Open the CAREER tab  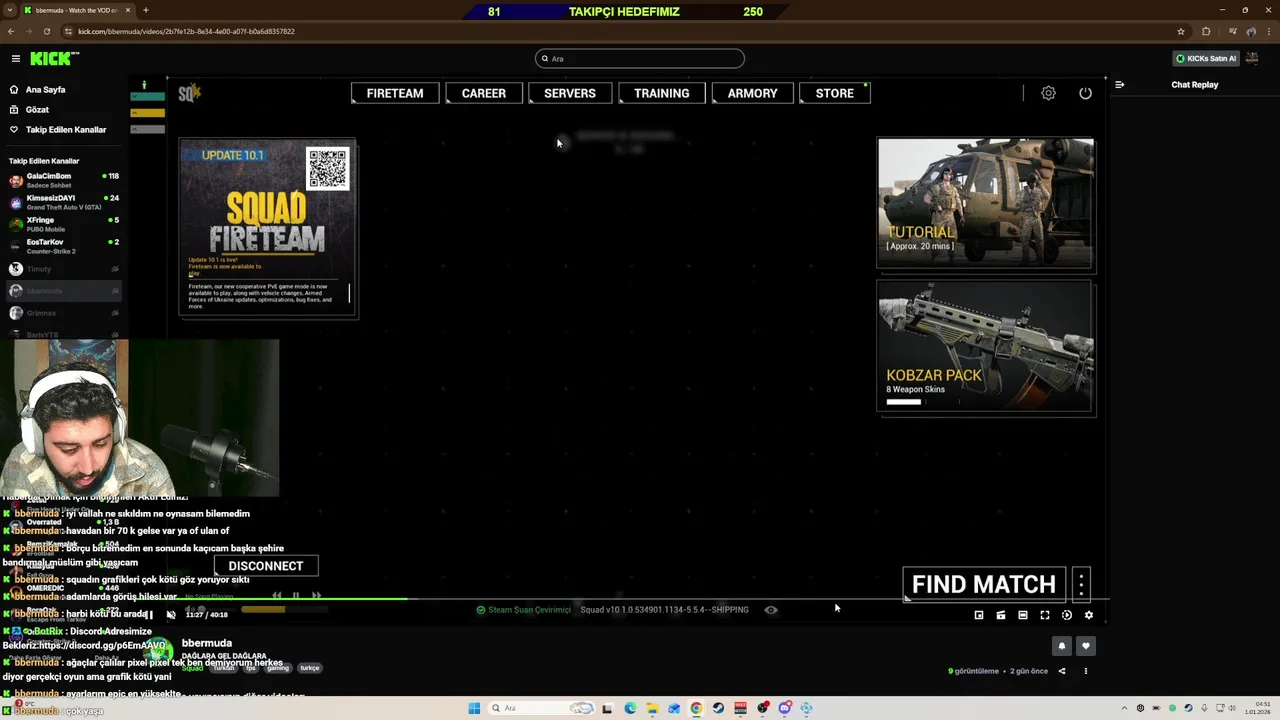[x=484, y=93]
